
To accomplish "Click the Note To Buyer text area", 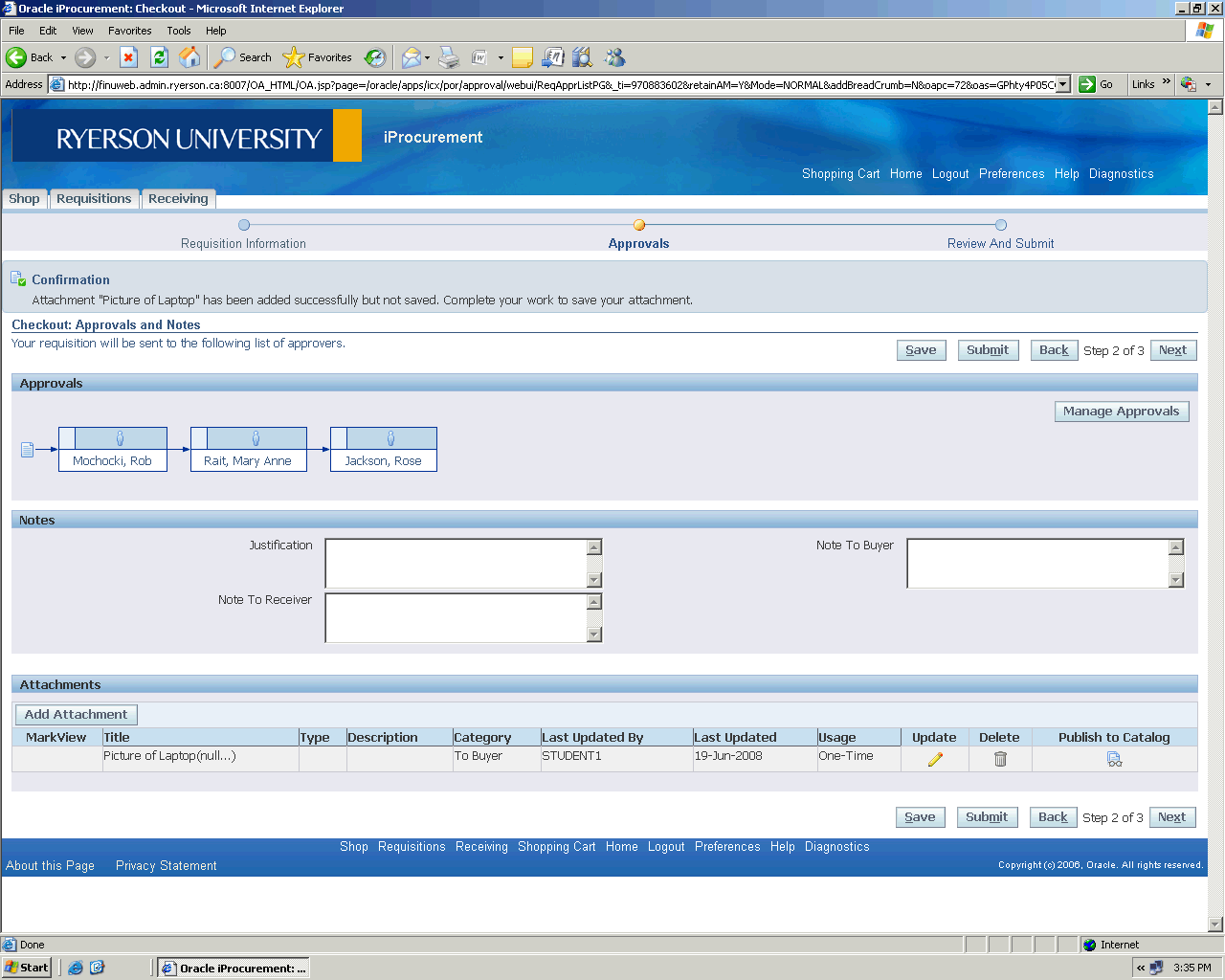I will (1037, 563).
